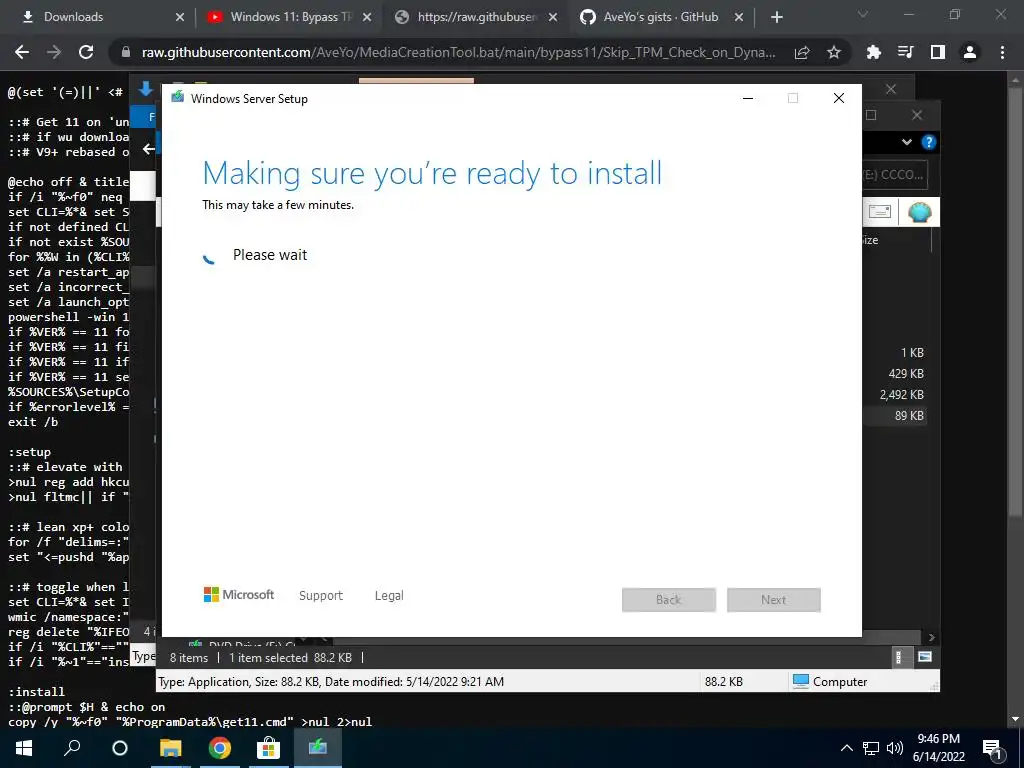Click the seashell icon in Explorer toolbar
This screenshot has height=768, width=1024.
pyautogui.click(x=920, y=212)
